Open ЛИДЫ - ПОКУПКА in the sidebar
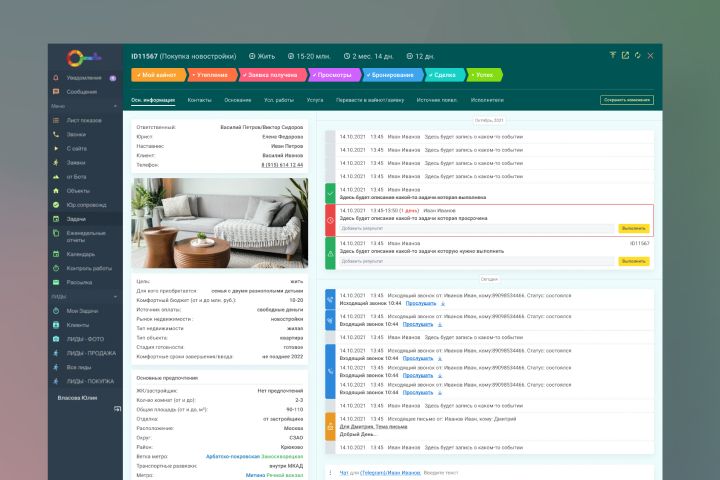Image resolution: width=720 pixels, height=480 pixels. pyautogui.click(x=90, y=381)
